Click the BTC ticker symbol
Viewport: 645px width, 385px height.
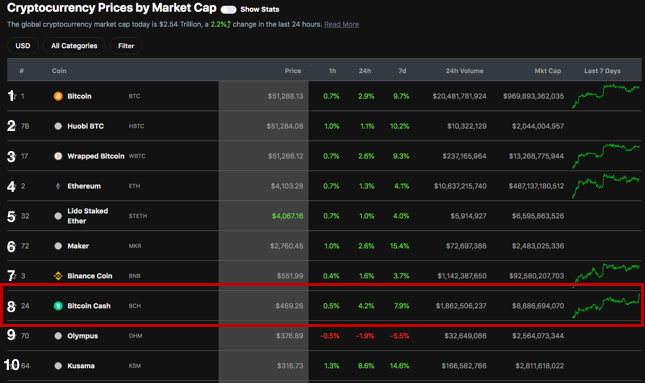[134, 96]
